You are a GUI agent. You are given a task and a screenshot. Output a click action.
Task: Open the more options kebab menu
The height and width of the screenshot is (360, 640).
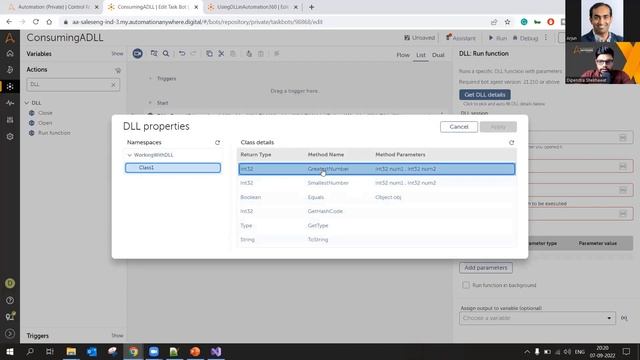546,38
